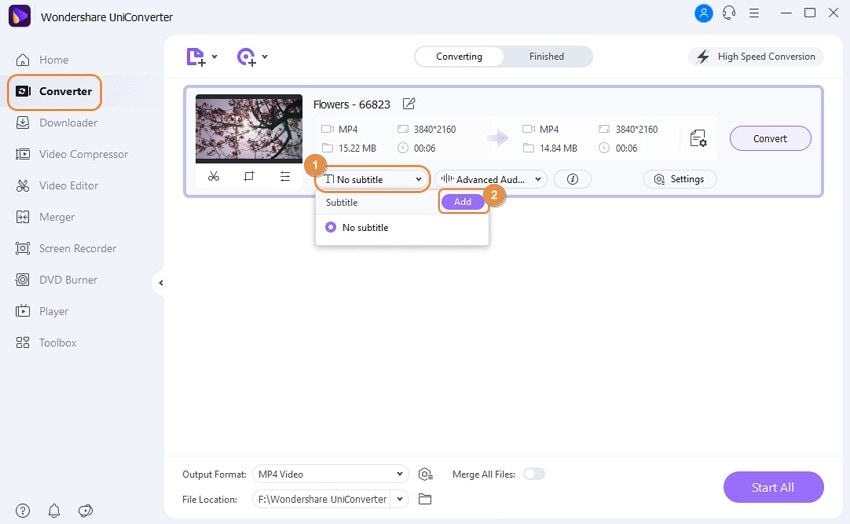The image size is (850, 524).
Task: Open the No subtitle dropdown
Action: (372, 179)
